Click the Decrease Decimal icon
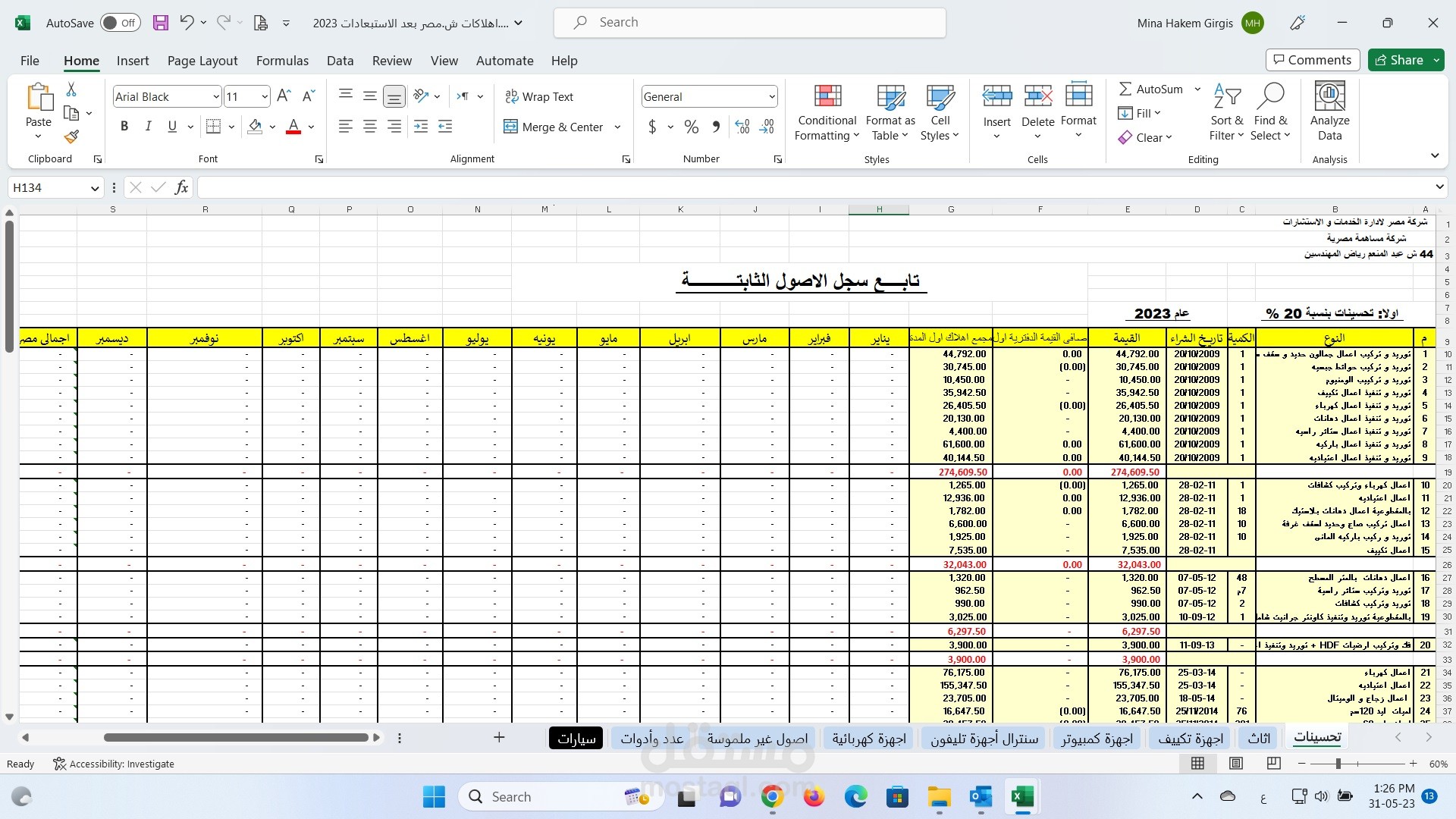 click(x=767, y=127)
